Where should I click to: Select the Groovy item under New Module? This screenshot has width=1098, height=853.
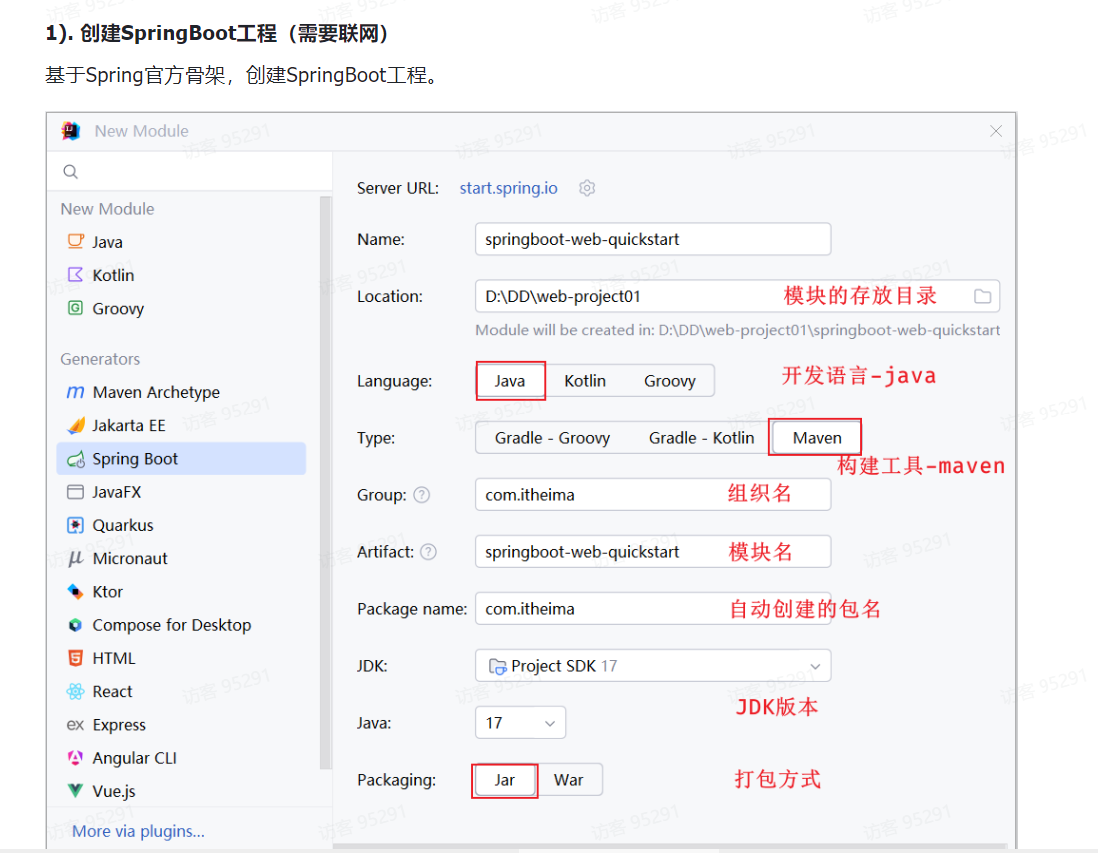coord(116,308)
